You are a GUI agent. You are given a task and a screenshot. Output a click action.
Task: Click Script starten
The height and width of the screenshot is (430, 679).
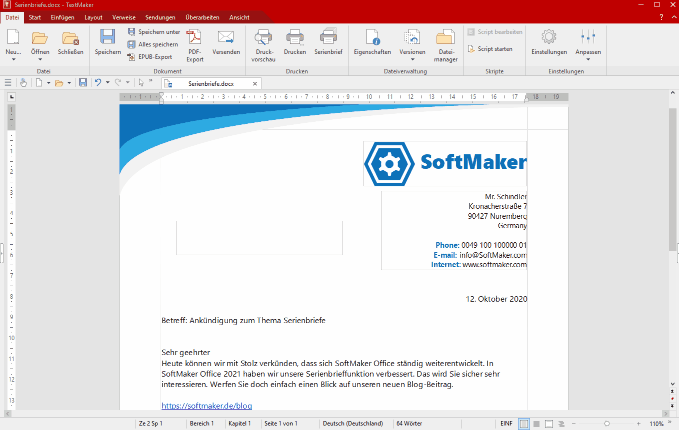(x=490, y=49)
